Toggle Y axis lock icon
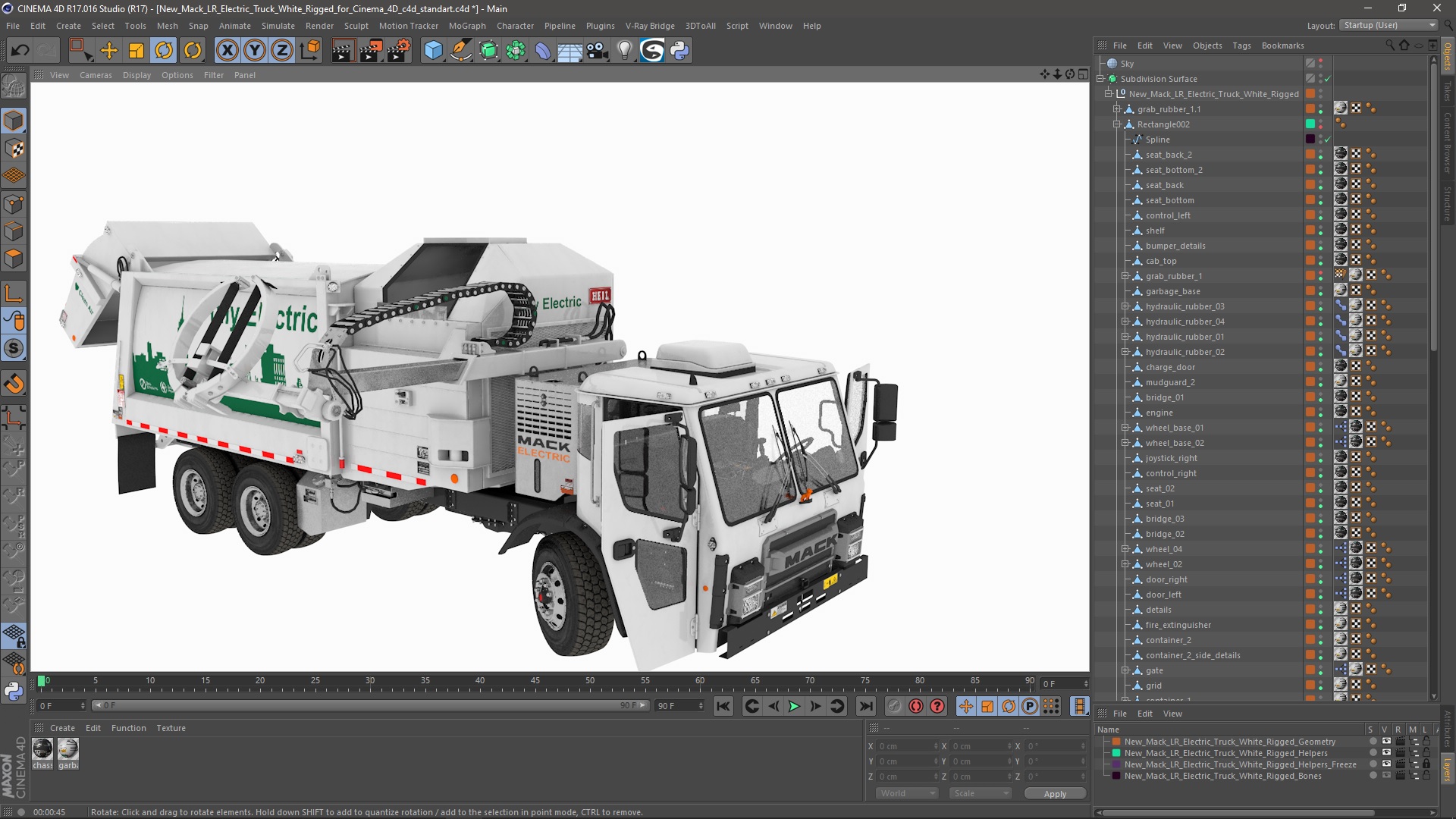The height and width of the screenshot is (819, 1456). pos(255,51)
